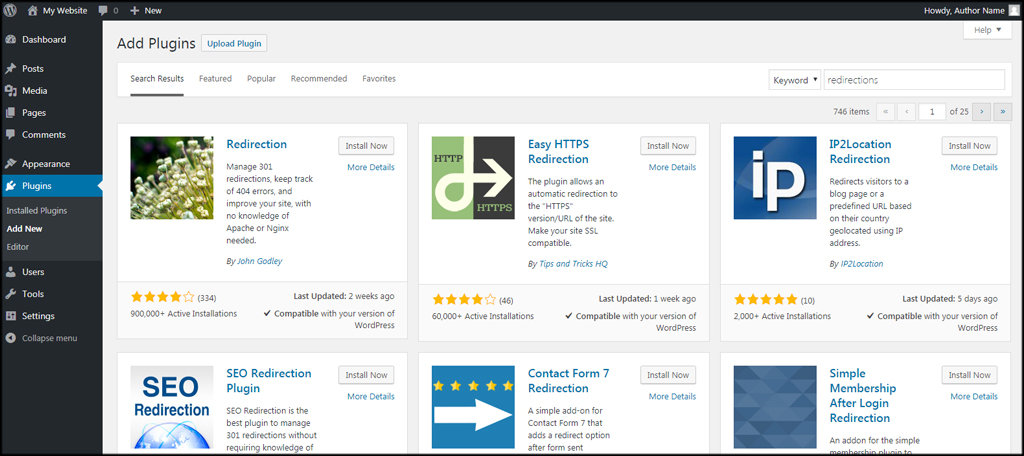Open More Details for SEO Redirection Plugin

coord(371,397)
